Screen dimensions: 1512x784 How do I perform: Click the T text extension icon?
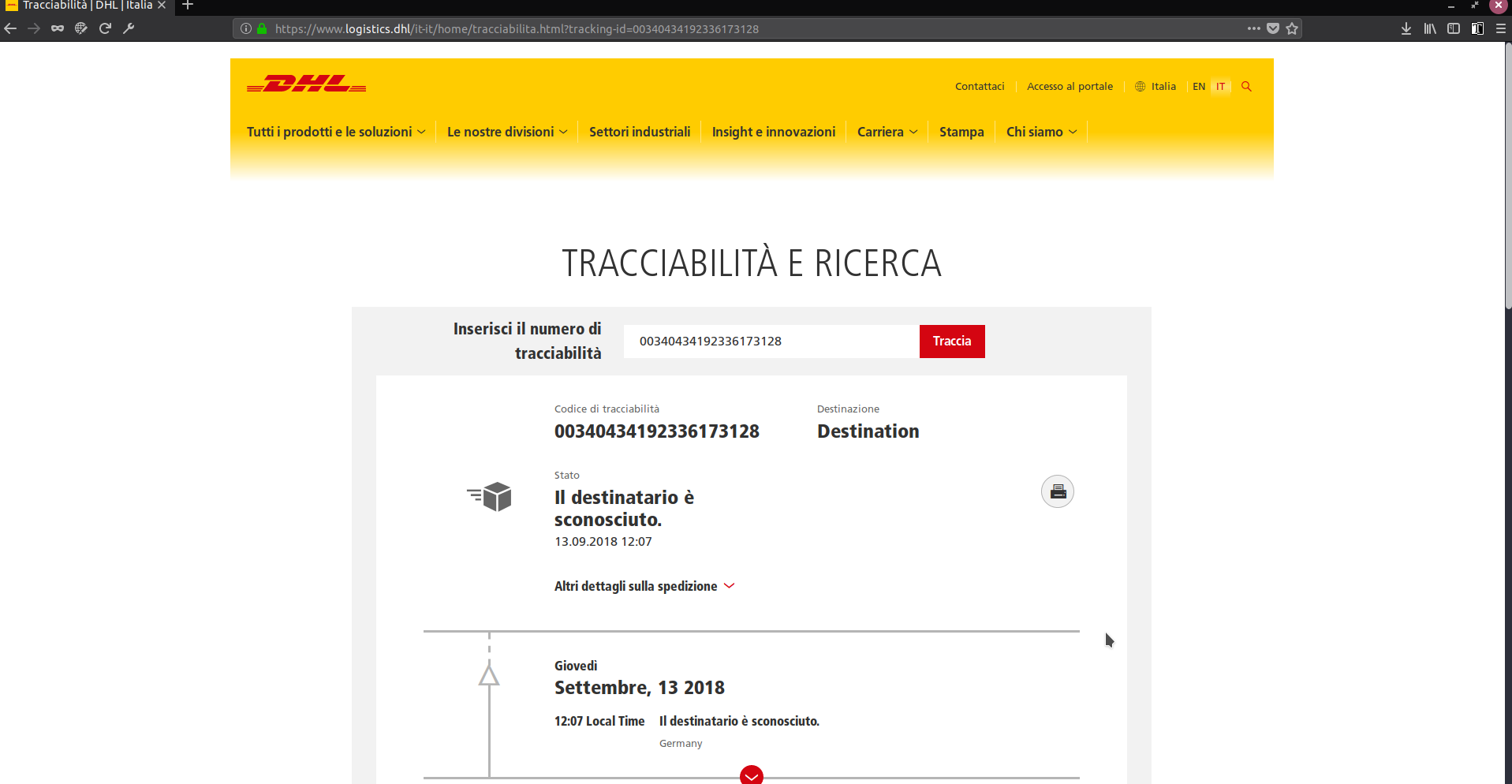tap(1477, 28)
